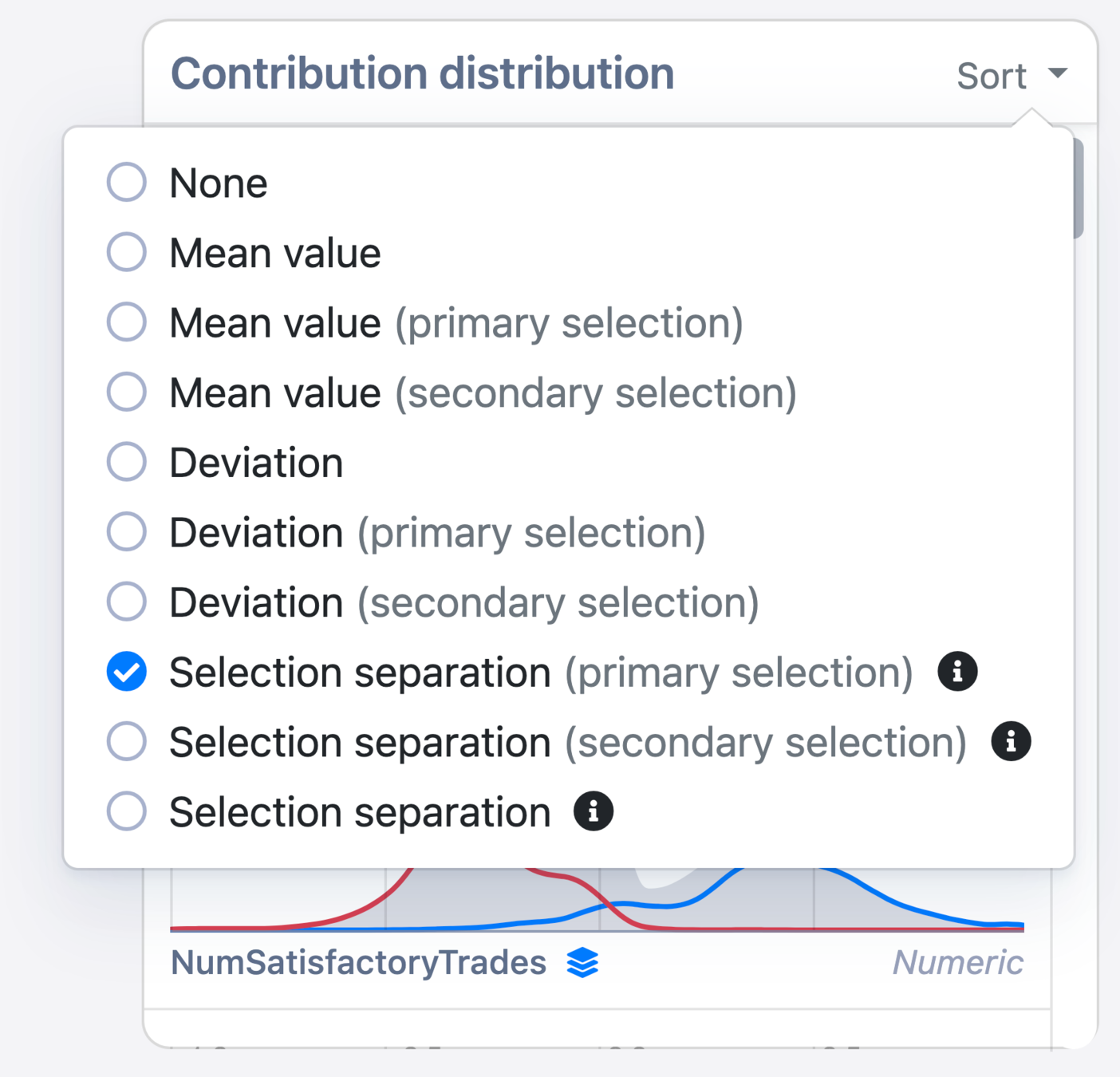Select the plain Deviation radio option
1120x1077 pixels.
coord(127,462)
